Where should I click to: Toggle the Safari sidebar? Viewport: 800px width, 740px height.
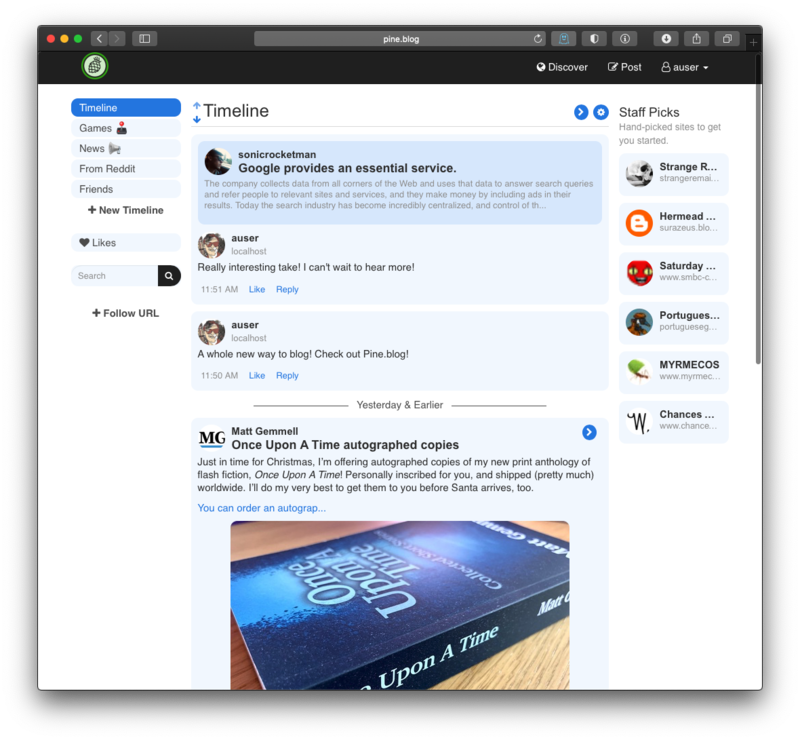pos(145,39)
